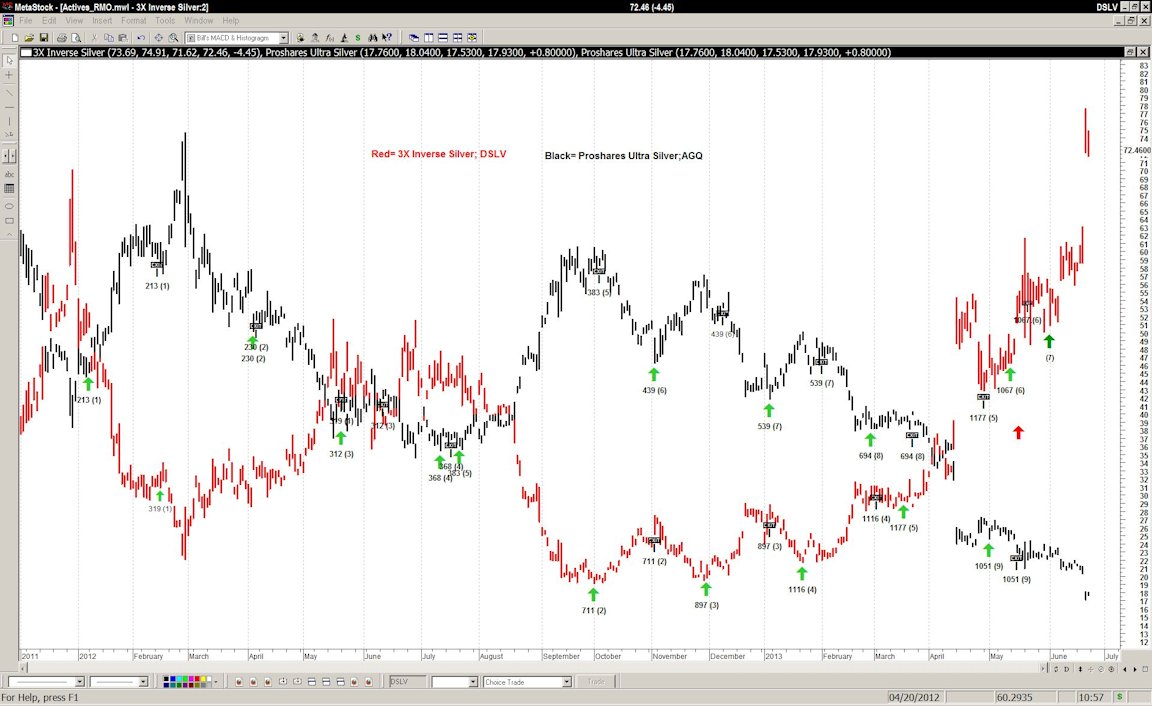Viewport: 1152px width, 706px height.
Task: Open the Insert menu
Action: (x=102, y=21)
